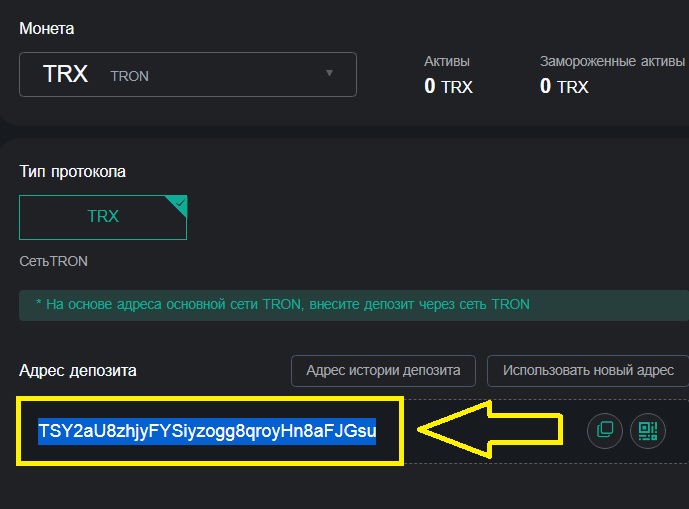The width and height of the screenshot is (689, 509).
Task: Click the Тип протокола heading
Action: click(x=73, y=171)
